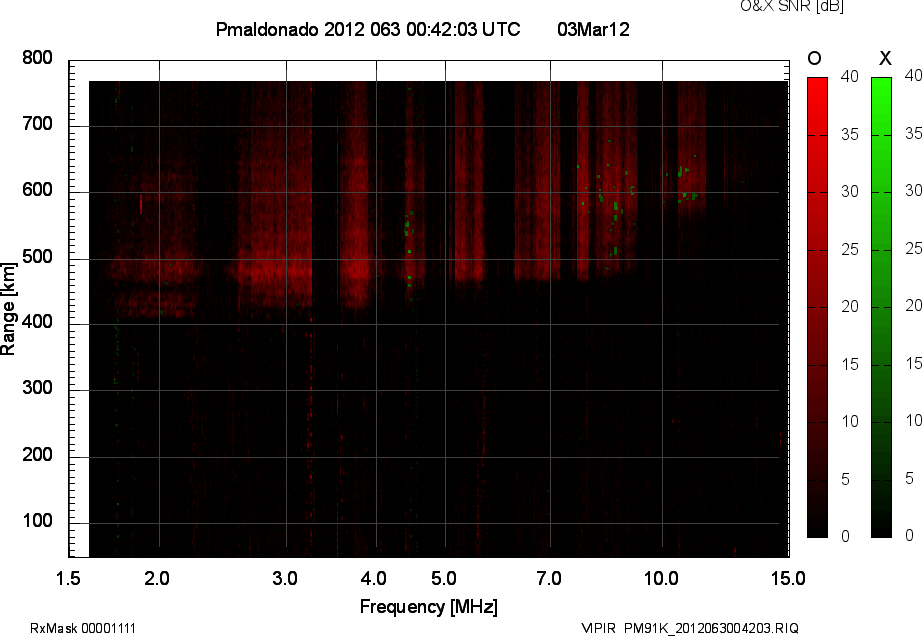This screenshot has height=636, width=922.
Task: Click the 10.0 frequency axis label
Action: pyautogui.click(x=662, y=578)
